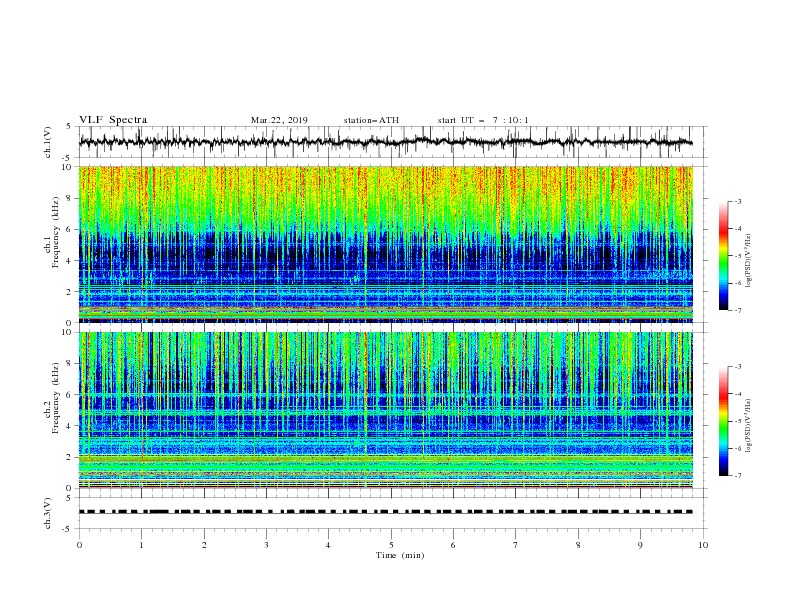Screen dimensions: 792x612
Task: Click inside the ch.2 spectrogram panel
Action: click(385, 410)
